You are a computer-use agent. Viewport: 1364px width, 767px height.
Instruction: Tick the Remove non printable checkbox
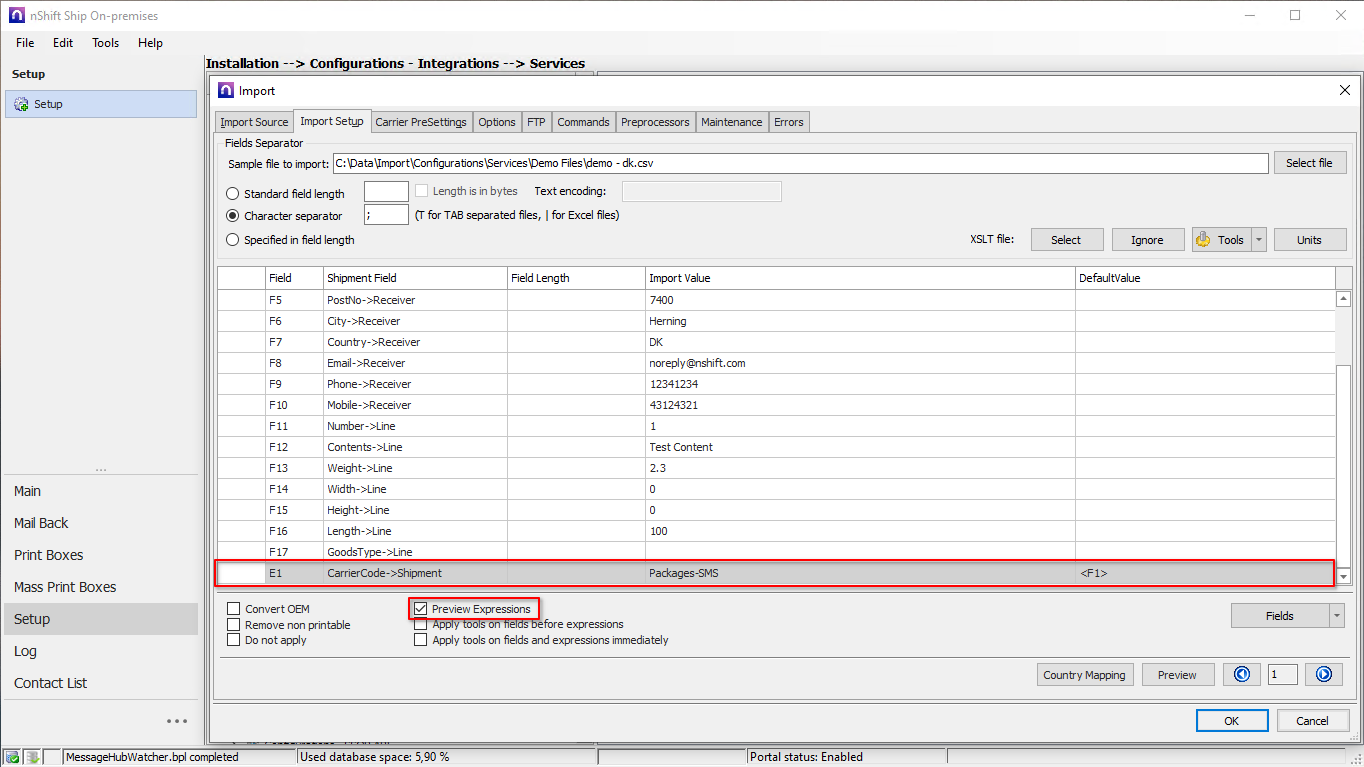tap(234, 625)
